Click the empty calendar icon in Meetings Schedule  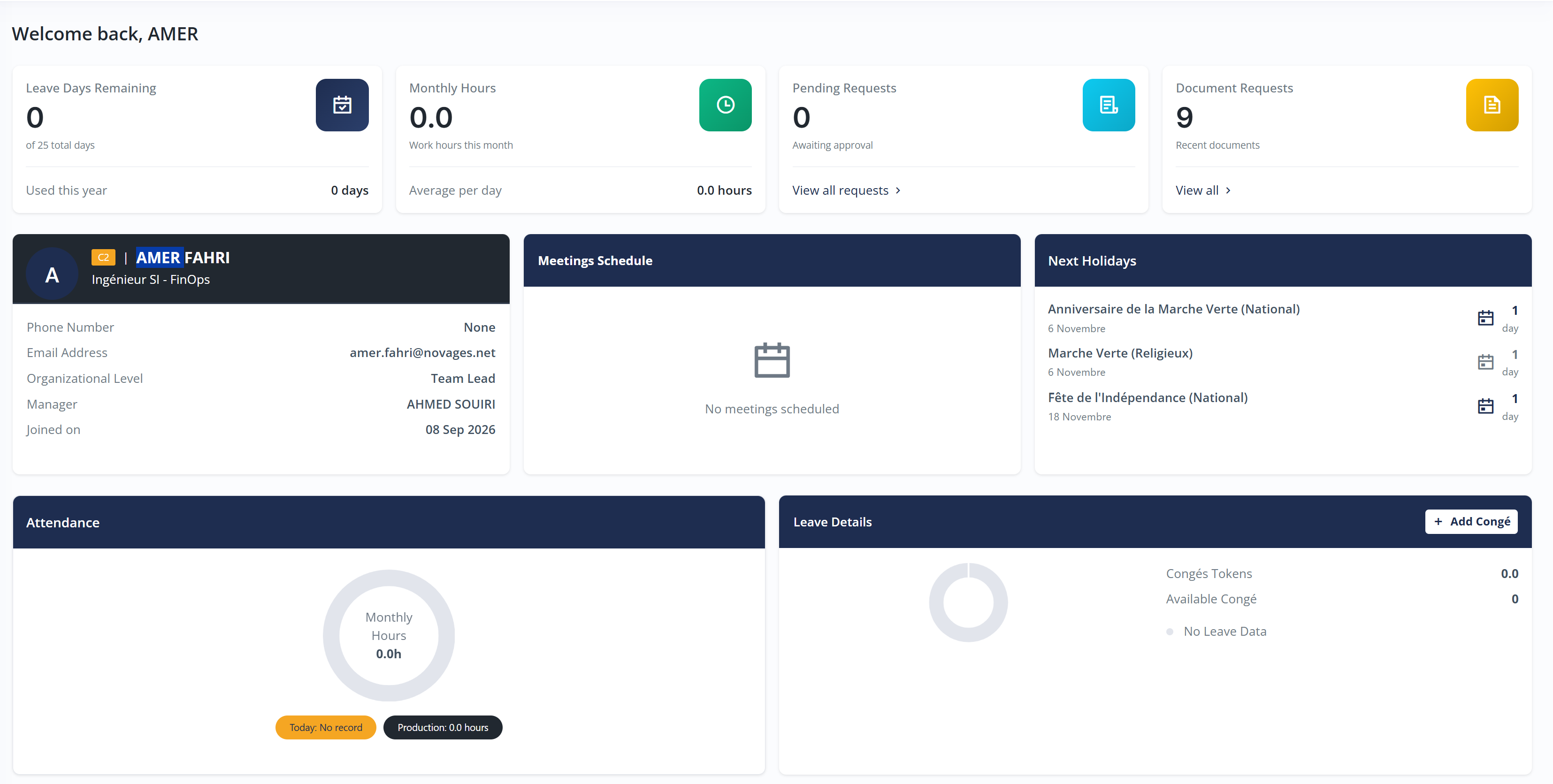point(772,360)
